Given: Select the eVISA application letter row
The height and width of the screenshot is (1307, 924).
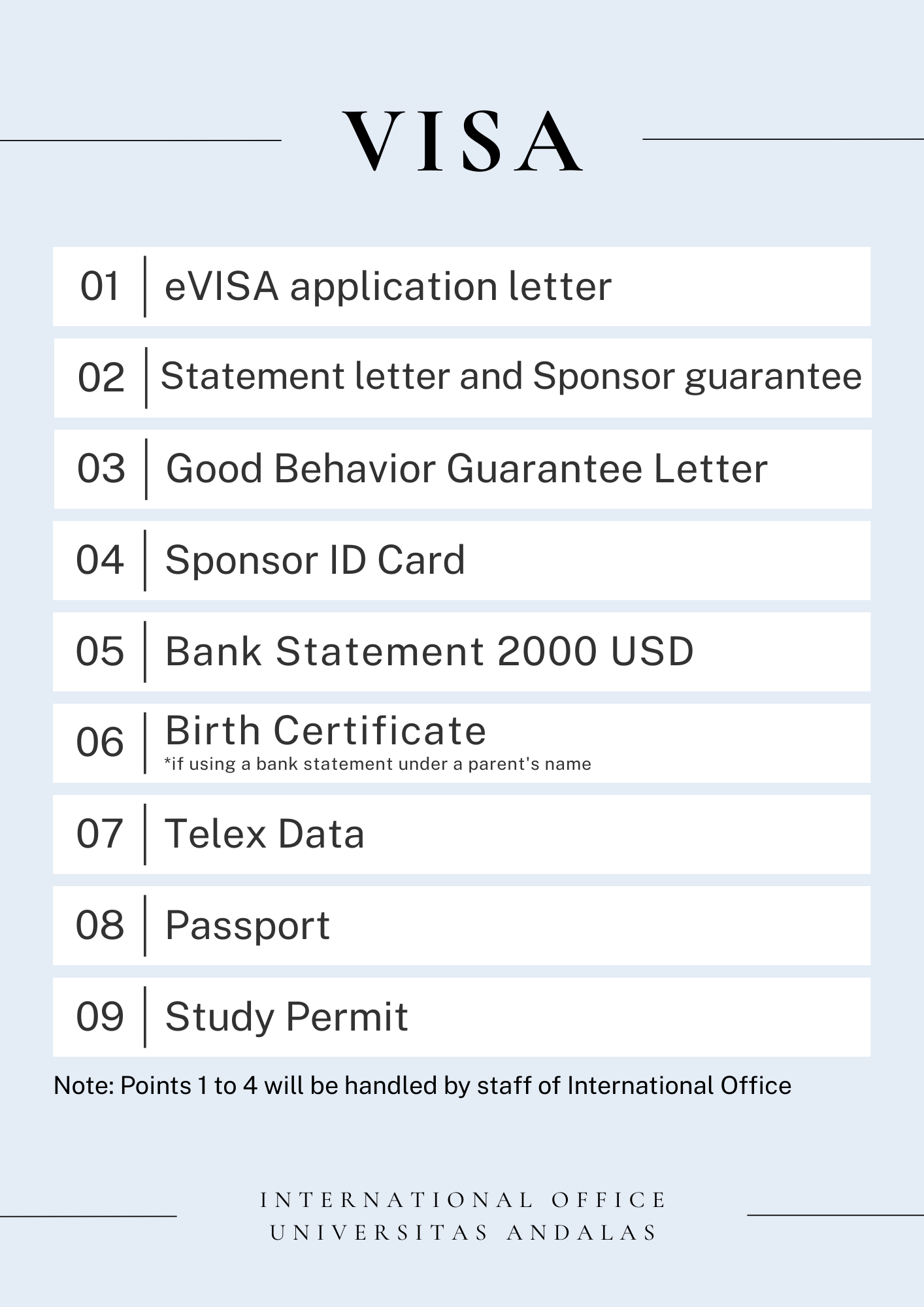Looking at the screenshot, I should point(461,286).
